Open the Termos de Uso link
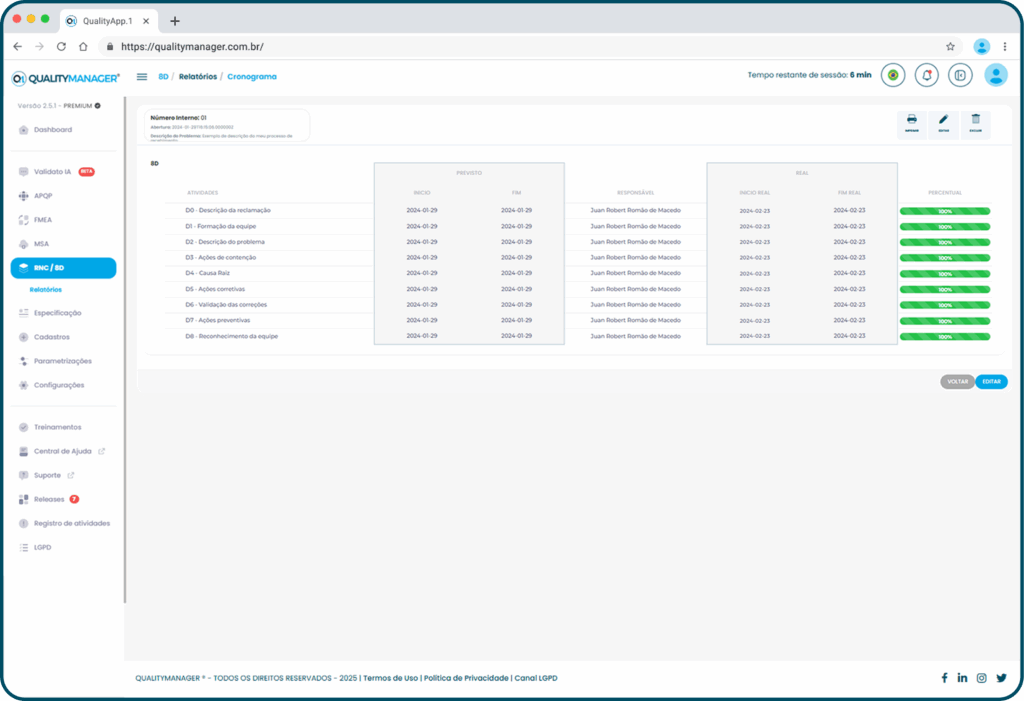 point(390,678)
